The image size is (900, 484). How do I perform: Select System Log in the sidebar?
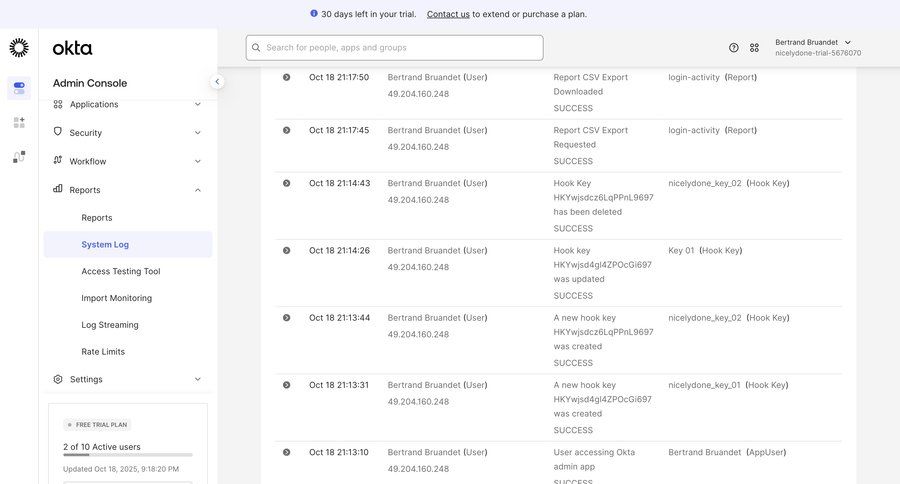128,245
